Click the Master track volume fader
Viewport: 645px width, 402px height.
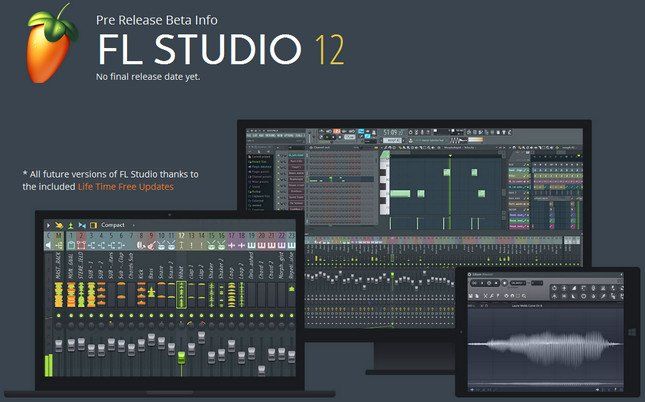point(58,345)
